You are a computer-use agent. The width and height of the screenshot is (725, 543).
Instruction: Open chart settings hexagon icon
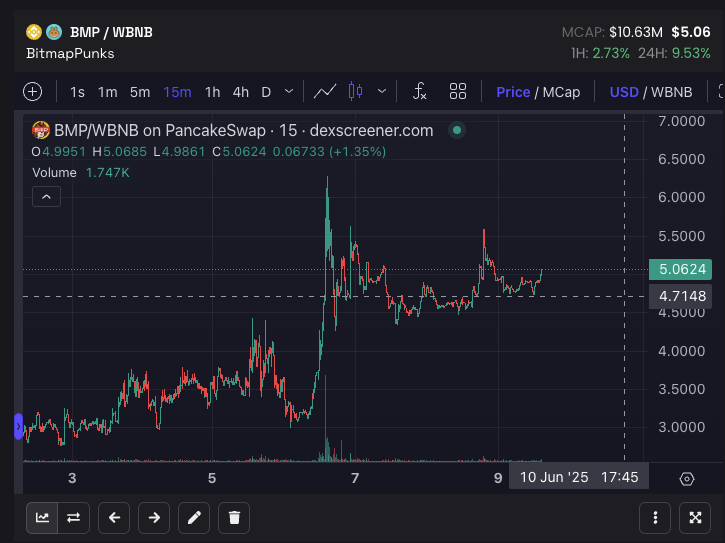(x=687, y=479)
